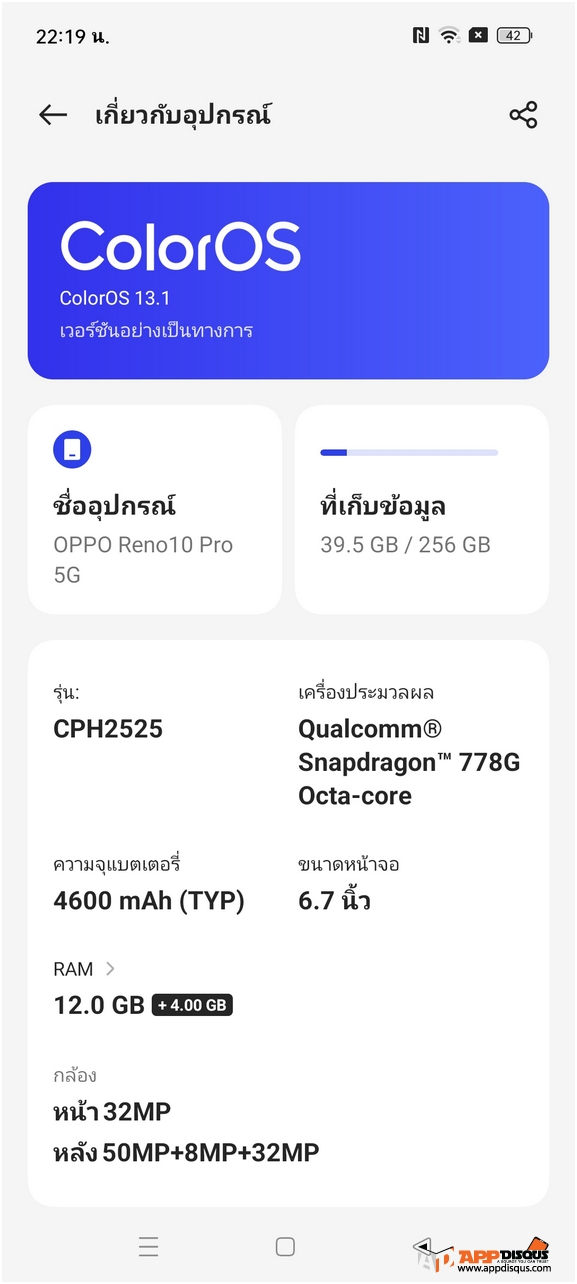This screenshot has width=577, height=1284.
Task: Tap the 6.7 นิ้ว screen size entry
Action: pos(334,901)
